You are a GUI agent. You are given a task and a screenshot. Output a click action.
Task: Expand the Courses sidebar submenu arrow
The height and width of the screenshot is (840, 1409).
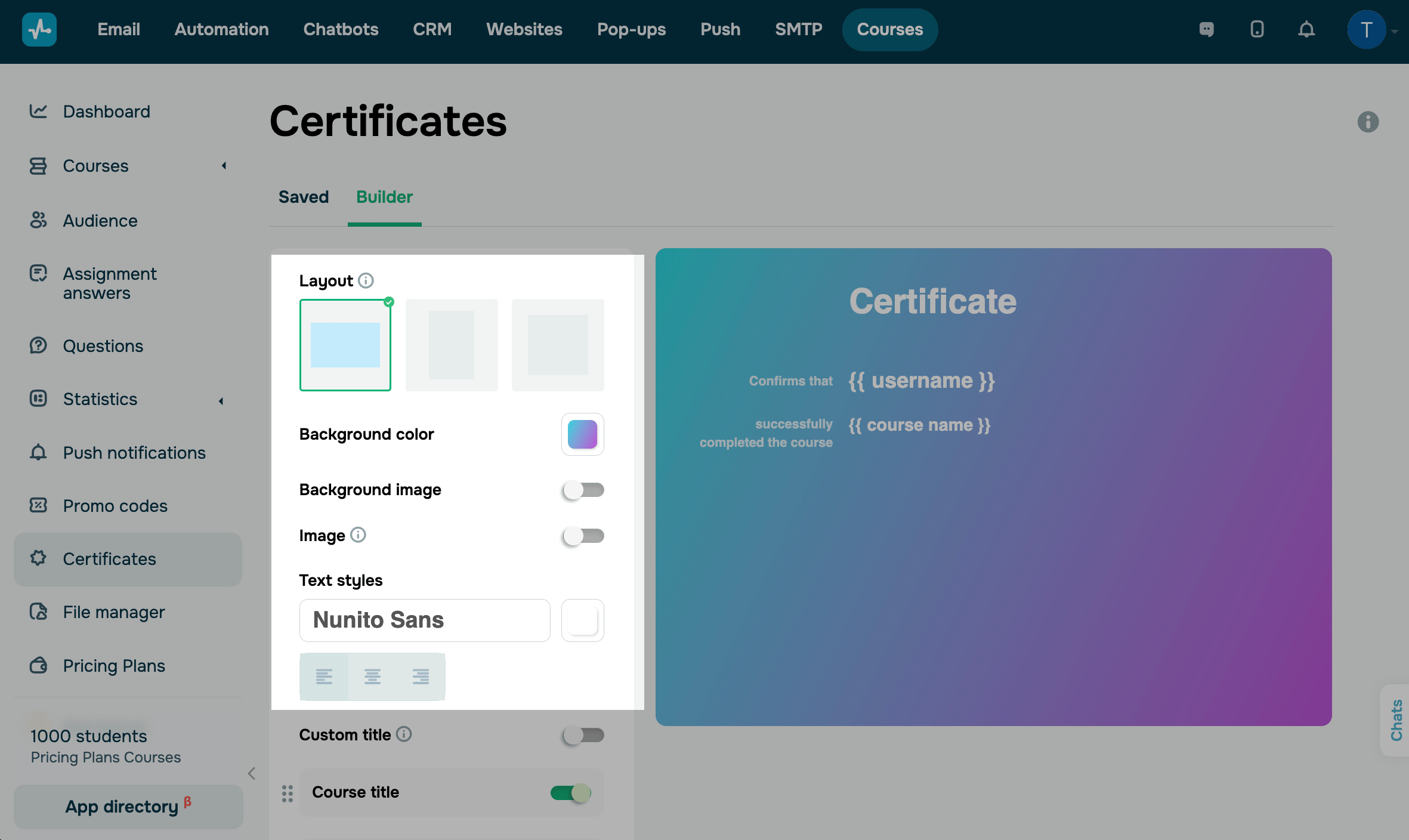[224, 166]
